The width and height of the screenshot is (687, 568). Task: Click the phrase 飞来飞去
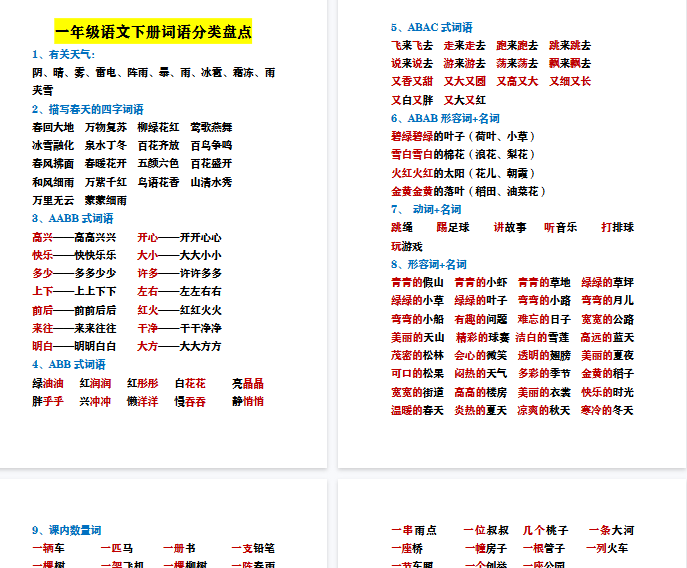click(x=411, y=45)
